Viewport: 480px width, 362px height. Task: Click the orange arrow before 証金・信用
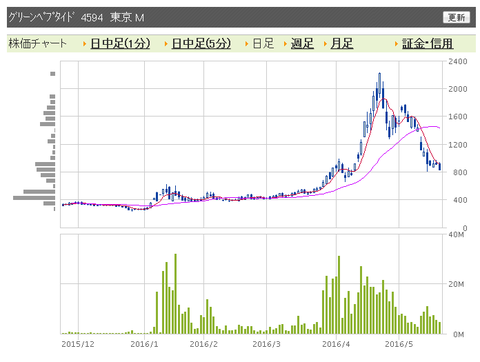396,44
